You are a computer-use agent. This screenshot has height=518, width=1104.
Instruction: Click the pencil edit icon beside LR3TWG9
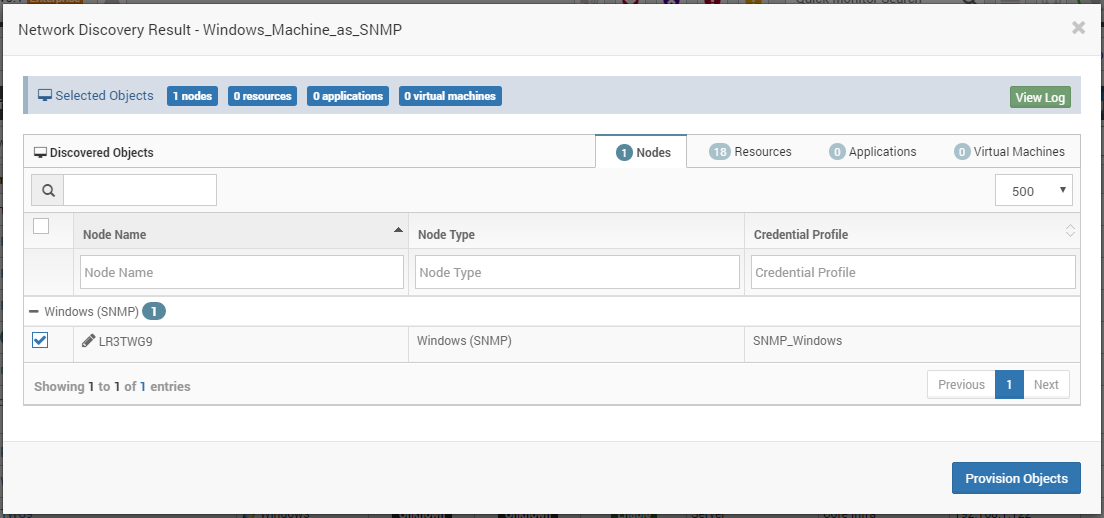(89, 341)
